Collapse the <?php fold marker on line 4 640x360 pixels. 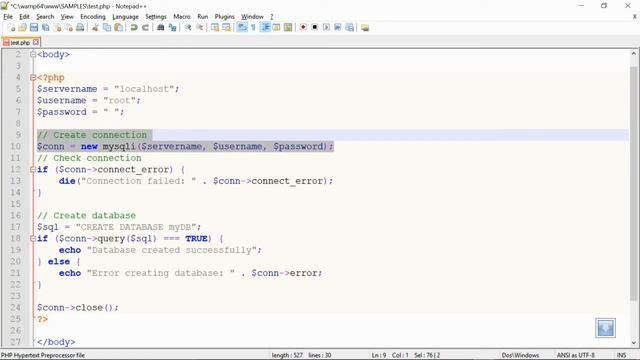(33, 78)
